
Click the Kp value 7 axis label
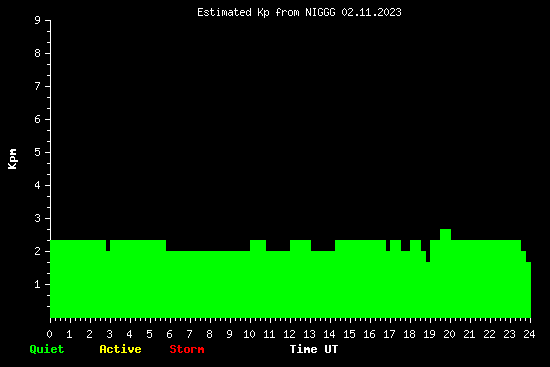point(38,86)
